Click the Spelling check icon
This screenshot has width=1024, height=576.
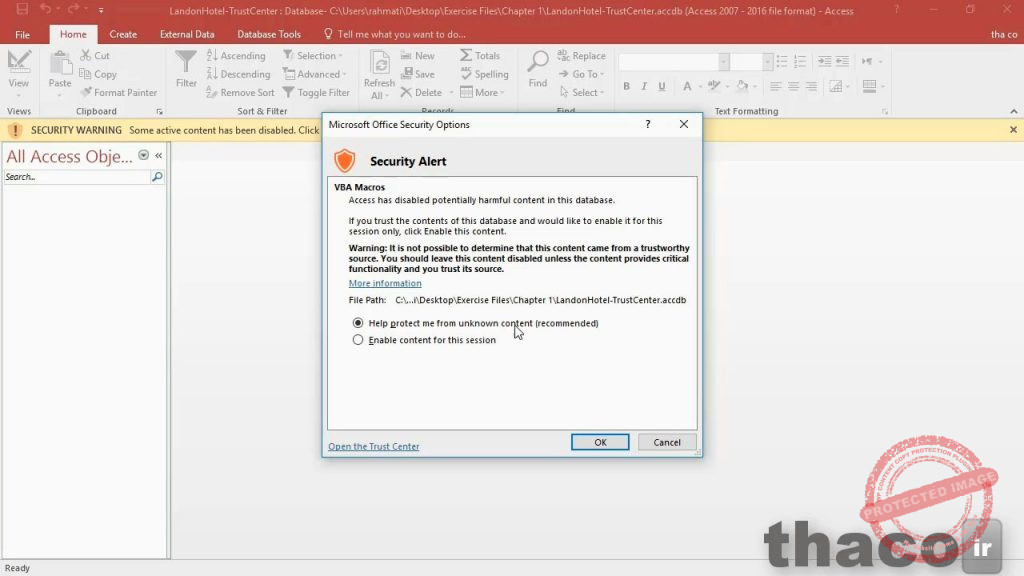[466, 74]
